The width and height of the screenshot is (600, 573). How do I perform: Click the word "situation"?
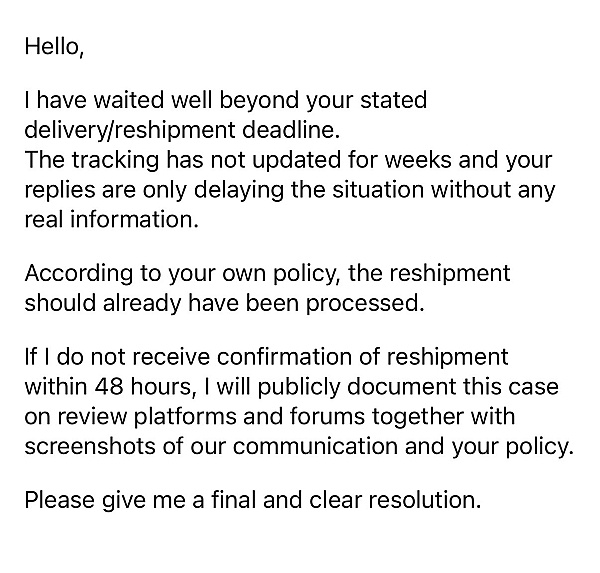tap(378, 190)
